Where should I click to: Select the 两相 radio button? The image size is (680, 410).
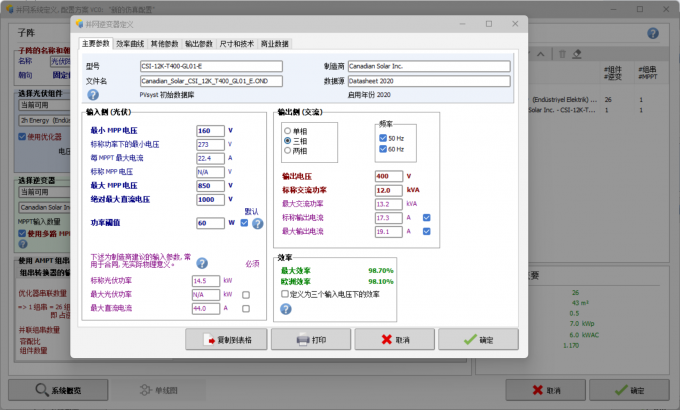point(288,153)
